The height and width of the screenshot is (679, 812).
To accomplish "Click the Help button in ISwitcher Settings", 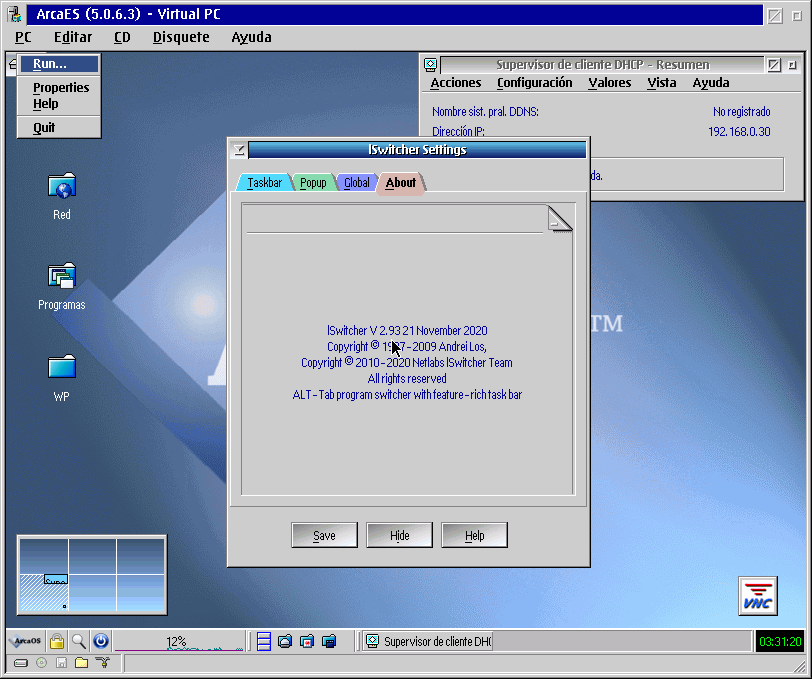I will pos(474,535).
